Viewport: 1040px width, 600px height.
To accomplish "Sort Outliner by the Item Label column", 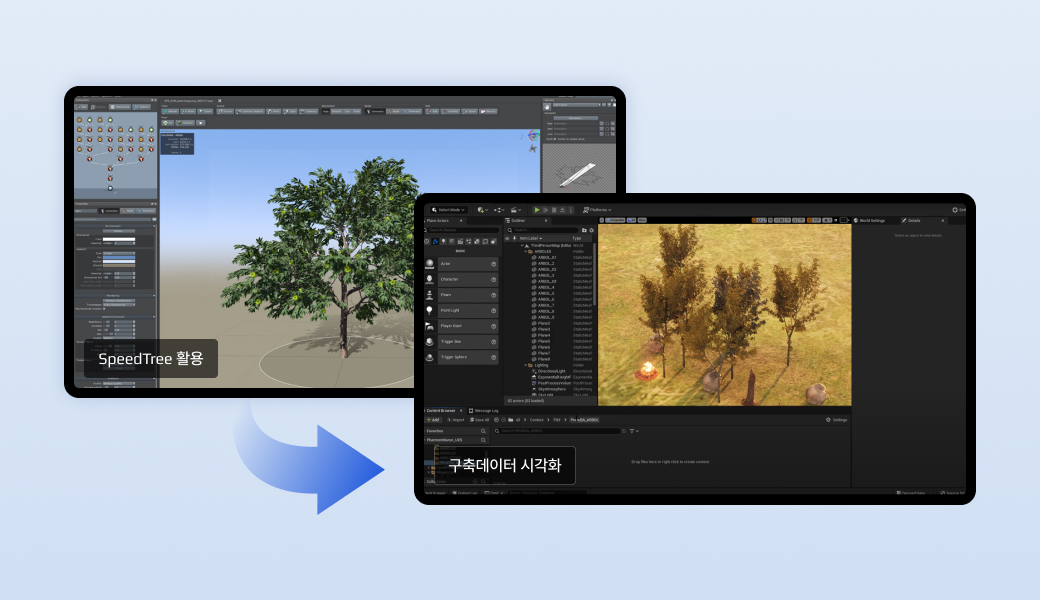I will 531,238.
